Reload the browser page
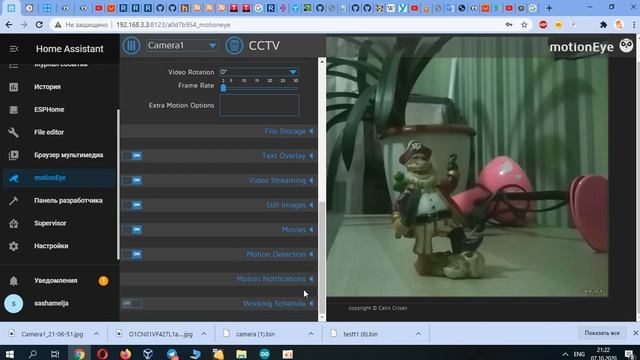The image size is (640, 360). [x=39, y=25]
